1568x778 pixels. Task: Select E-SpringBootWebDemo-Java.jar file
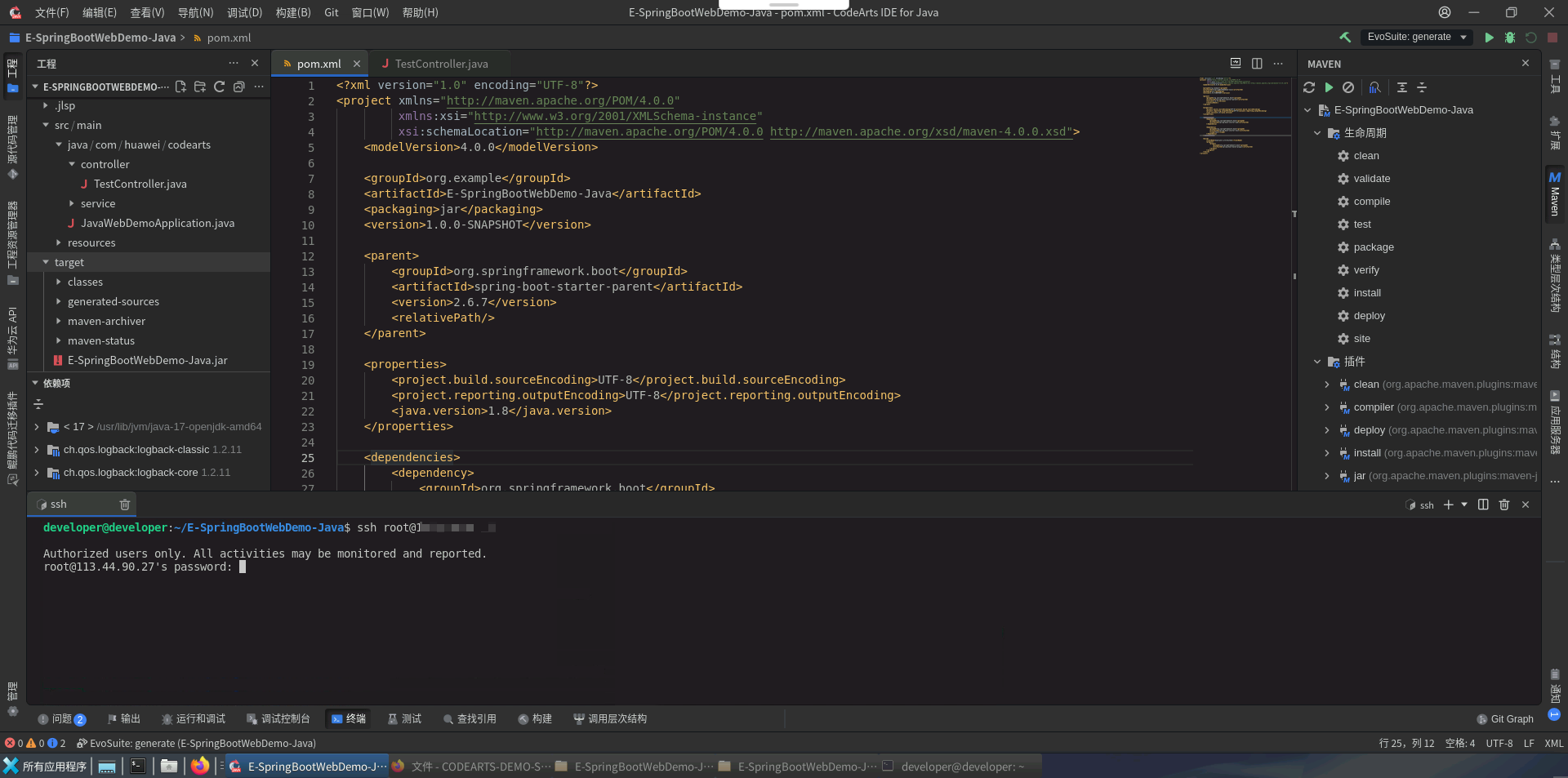click(147, 360)
